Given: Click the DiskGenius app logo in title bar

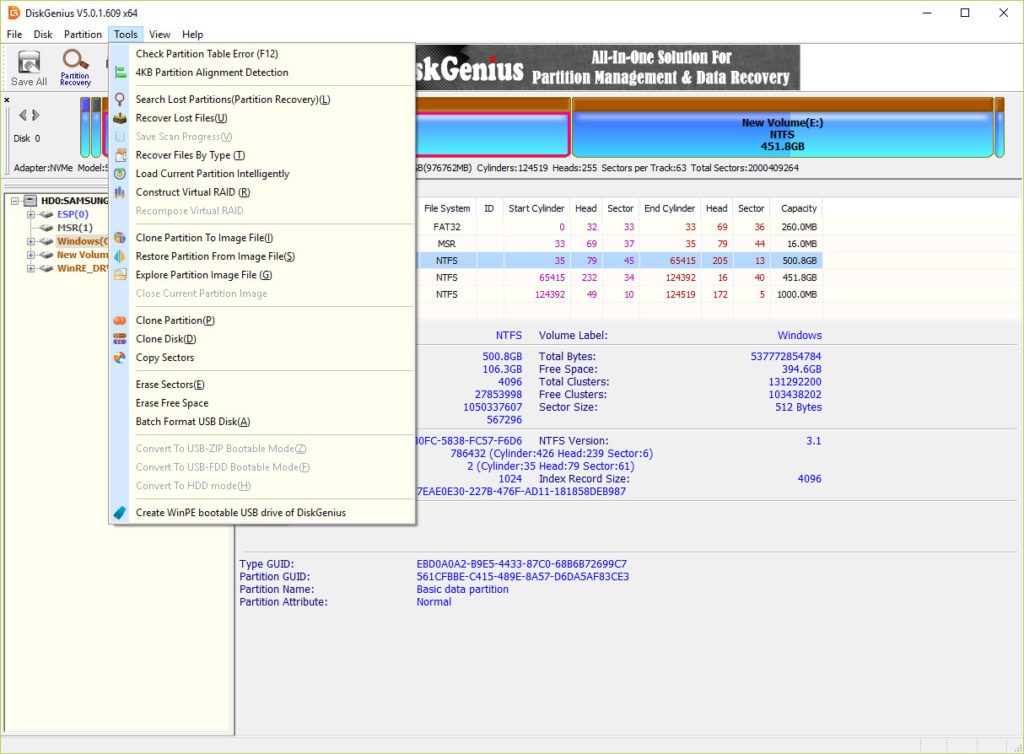Looking at the screenshot, I should tap(14, 12).
